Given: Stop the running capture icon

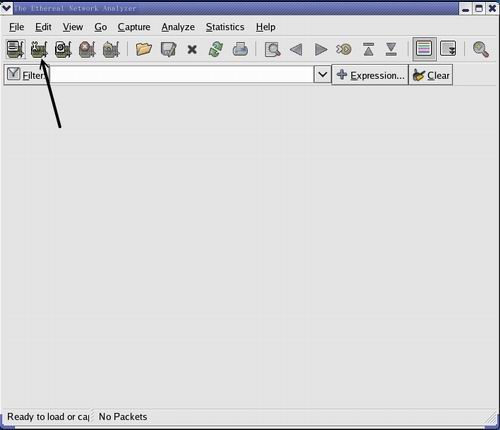Looking at the screenshot, I should [x=87, y=49].
